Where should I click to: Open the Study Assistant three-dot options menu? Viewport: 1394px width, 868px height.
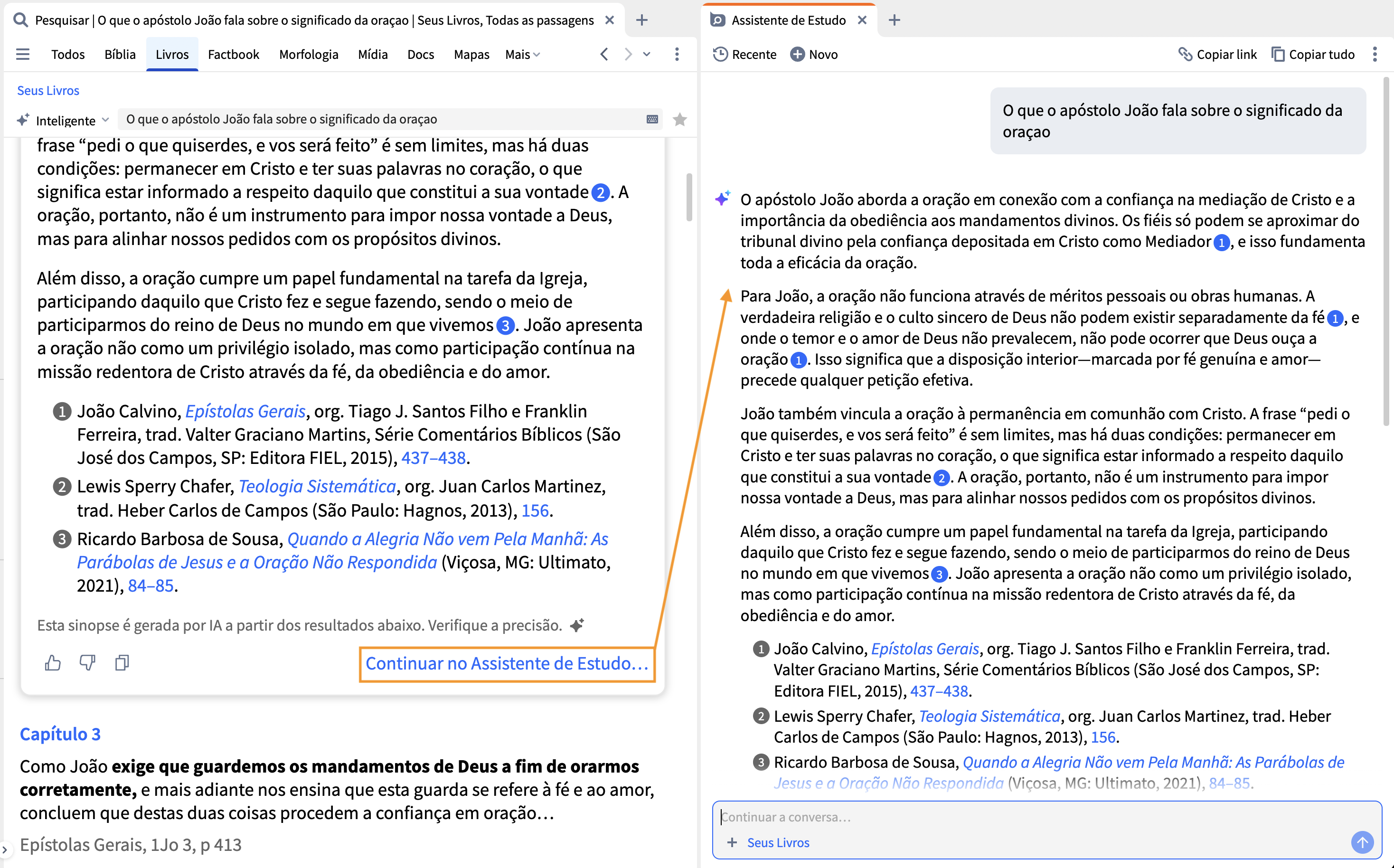(1375, 55)
